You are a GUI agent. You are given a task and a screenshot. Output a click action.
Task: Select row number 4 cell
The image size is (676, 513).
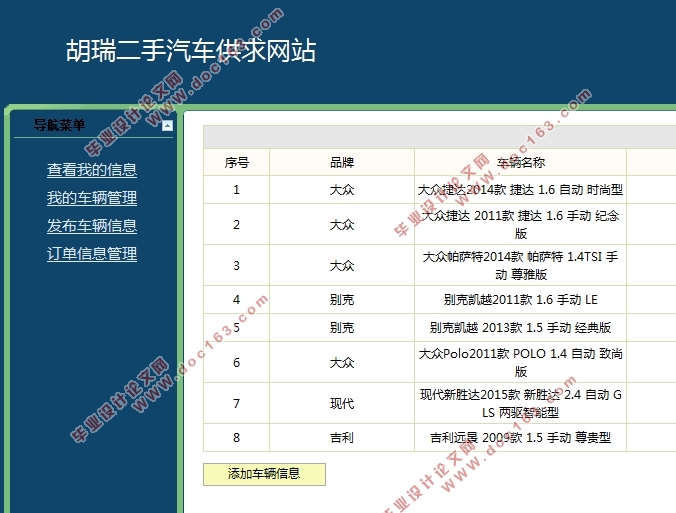pos(237,300)
